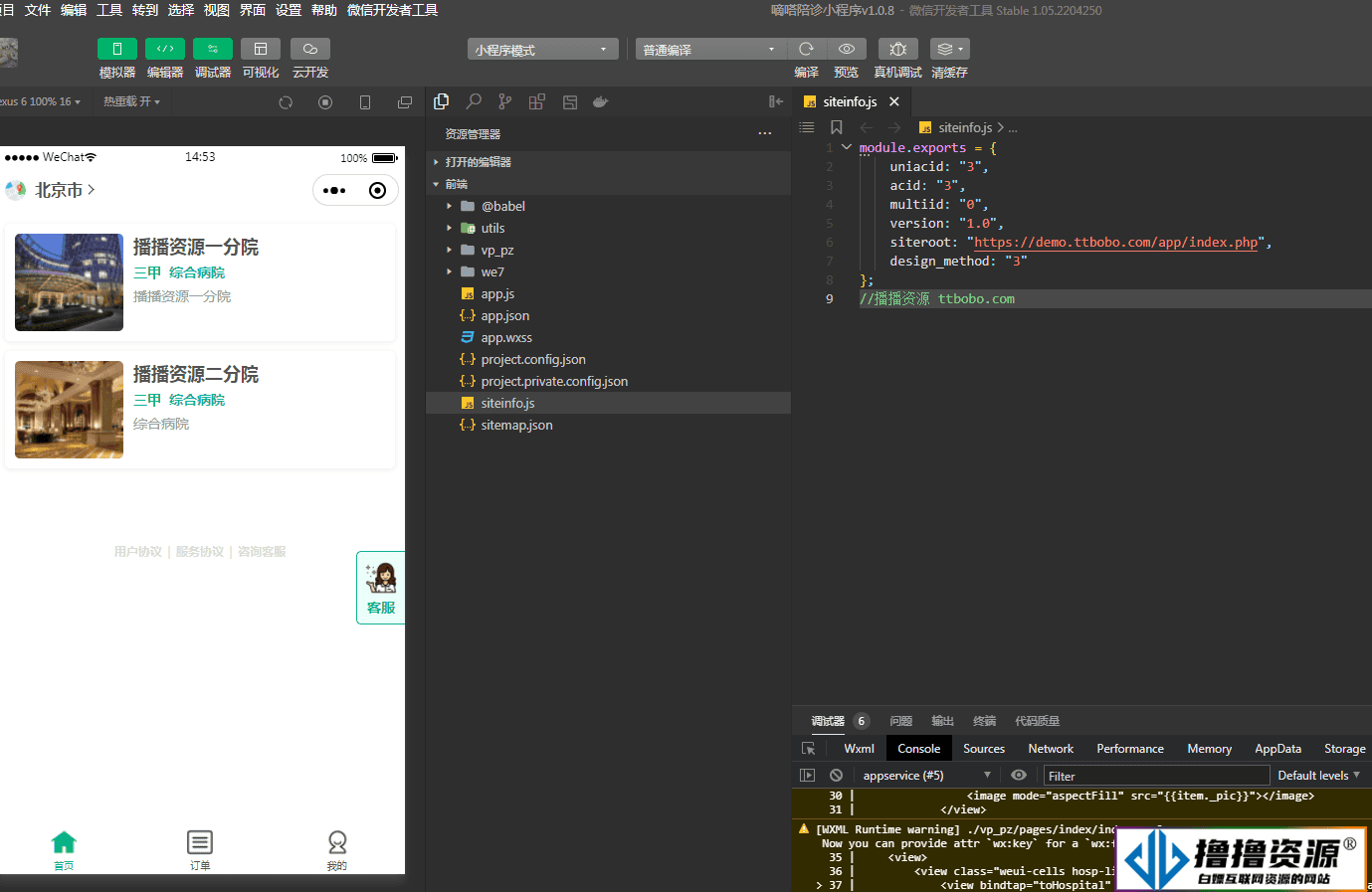Open the explorer files icon

(442, 101)
